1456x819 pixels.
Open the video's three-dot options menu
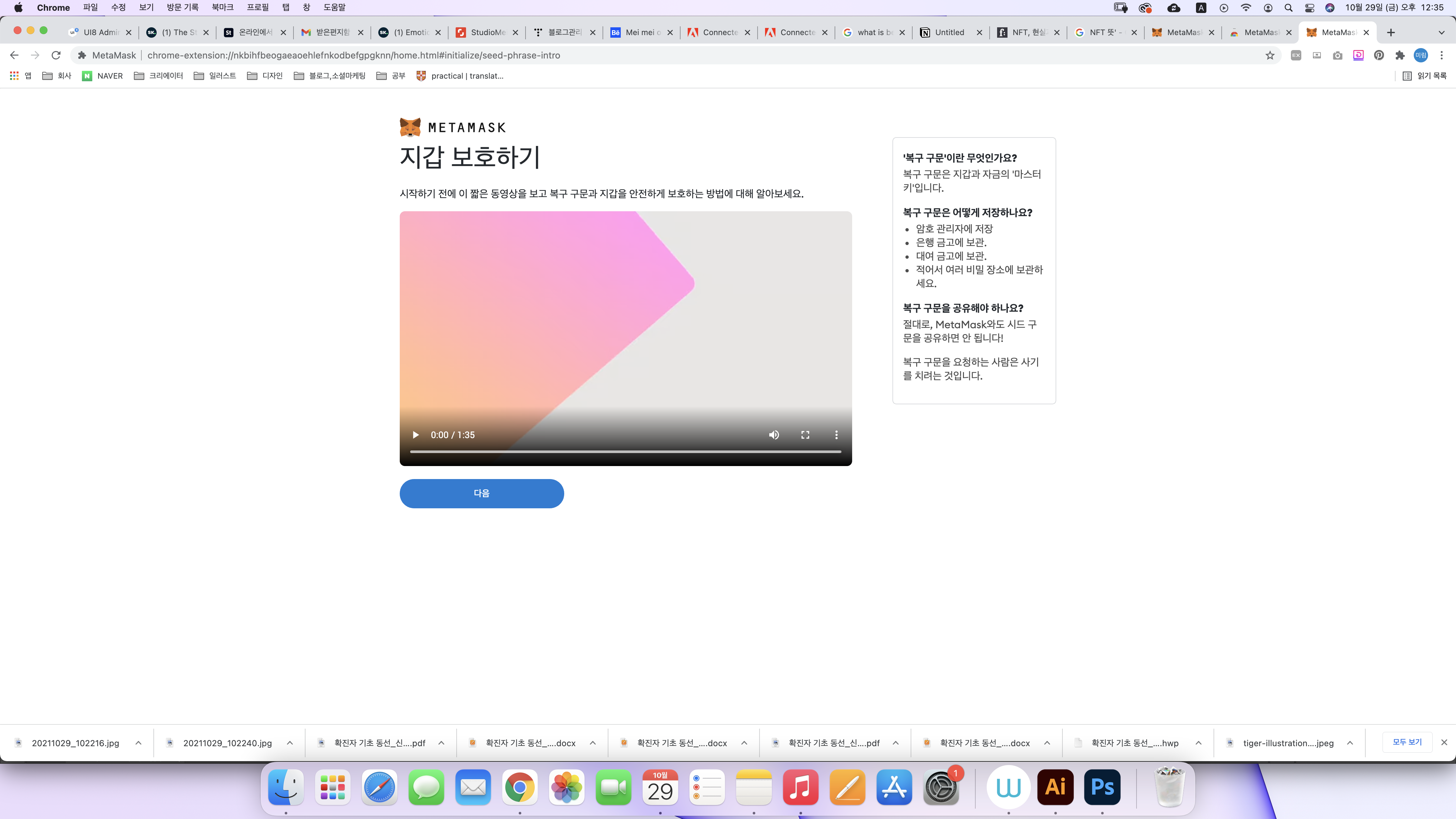tap(837, 435)
